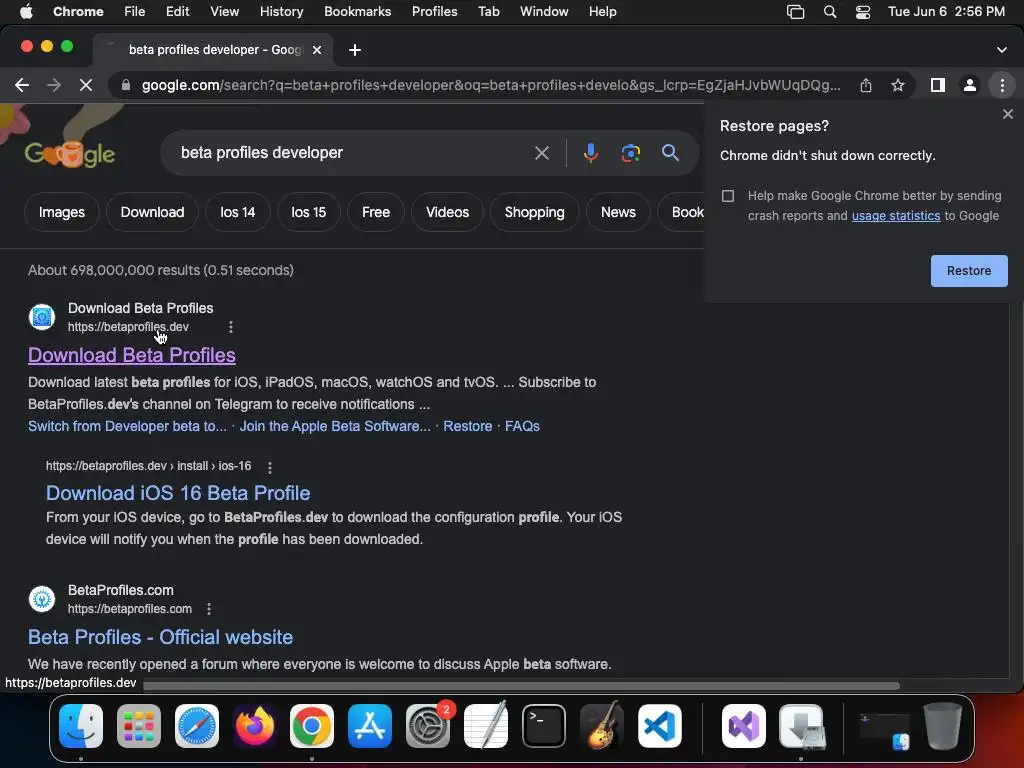Select the Videos filter chip
Screen dimensions: 1024x768
[447, 212]
